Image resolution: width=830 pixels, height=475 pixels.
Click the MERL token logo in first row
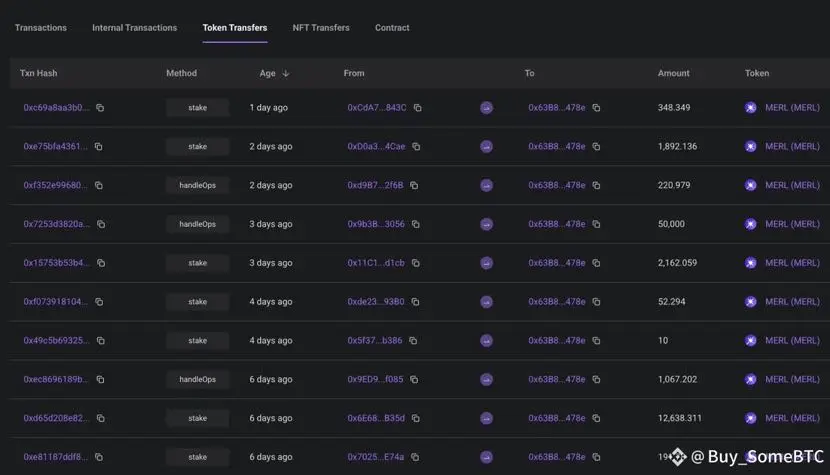(751, 108)
